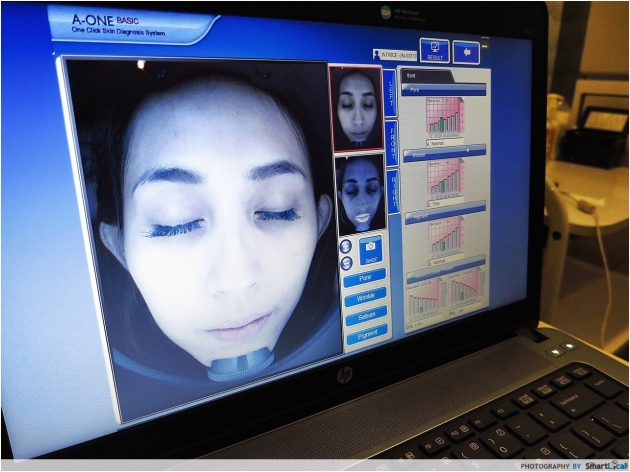Click the upper round icon beside SHOT

[346, 246]
